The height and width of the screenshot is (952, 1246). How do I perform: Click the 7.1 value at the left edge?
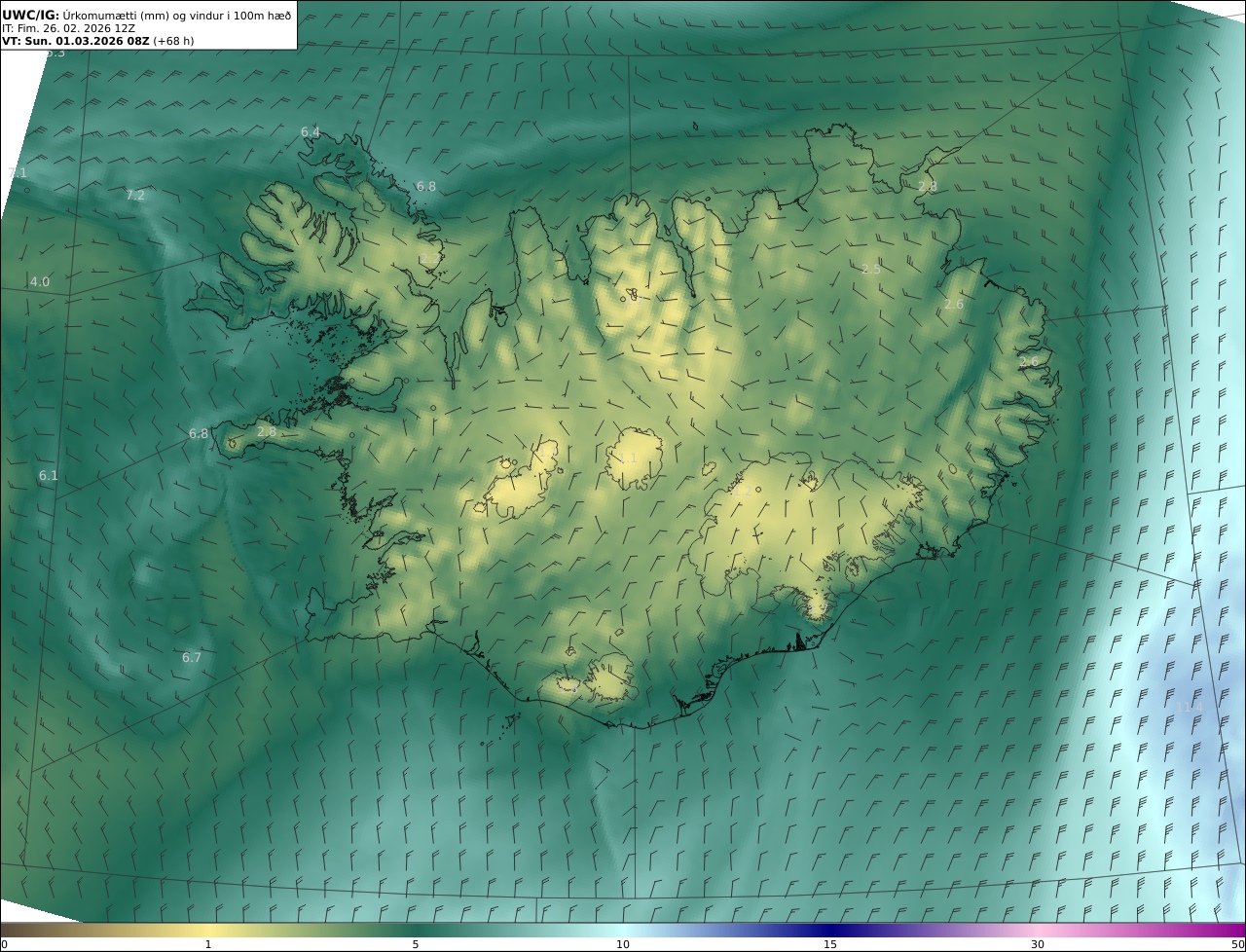point(17,173)
